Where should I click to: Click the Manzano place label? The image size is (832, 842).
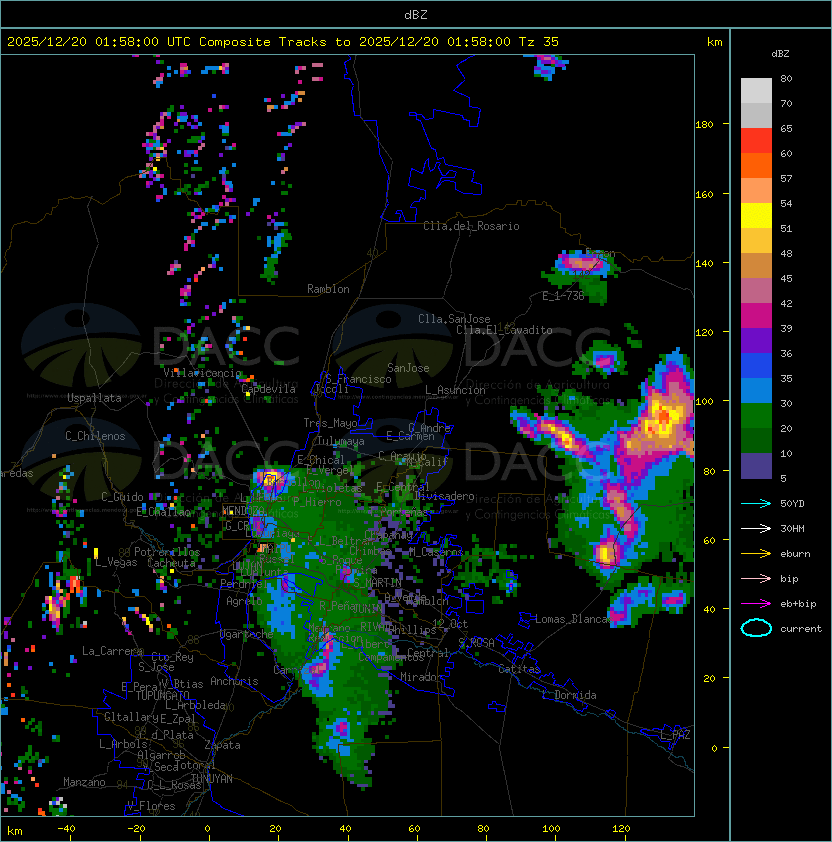[84, 782]
